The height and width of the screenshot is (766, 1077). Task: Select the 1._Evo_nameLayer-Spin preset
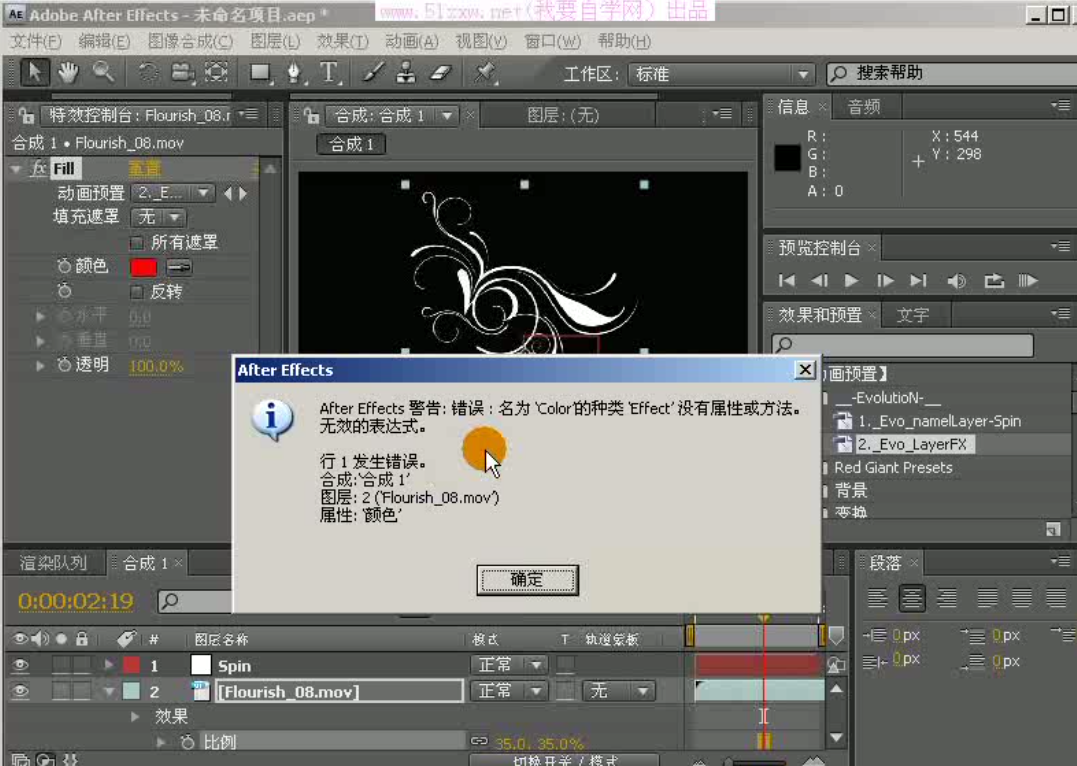point(939,421)
